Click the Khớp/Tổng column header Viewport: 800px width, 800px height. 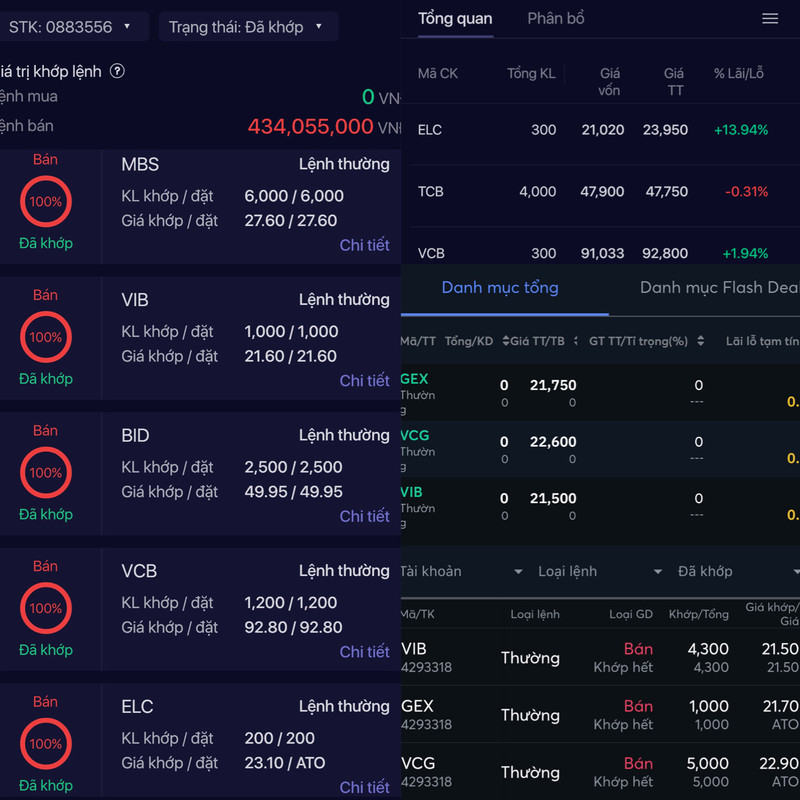[x=698, y=614]
